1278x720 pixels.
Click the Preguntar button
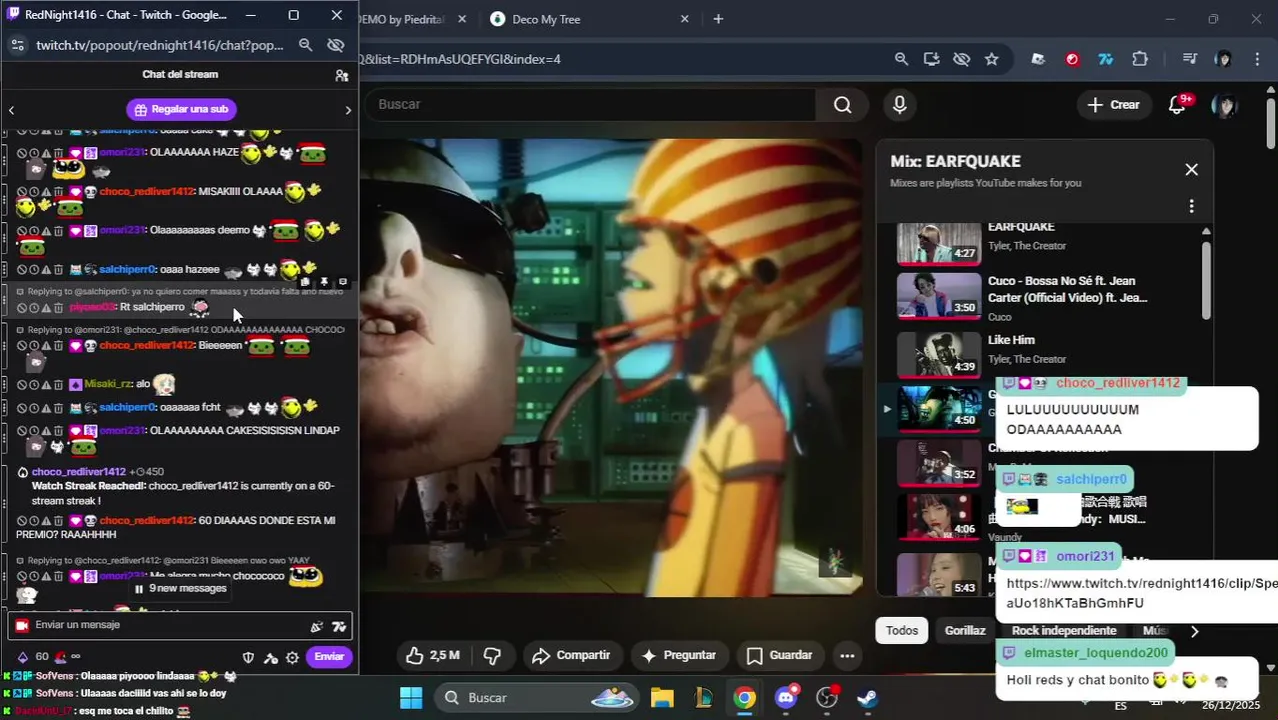(x=679, y=656)
